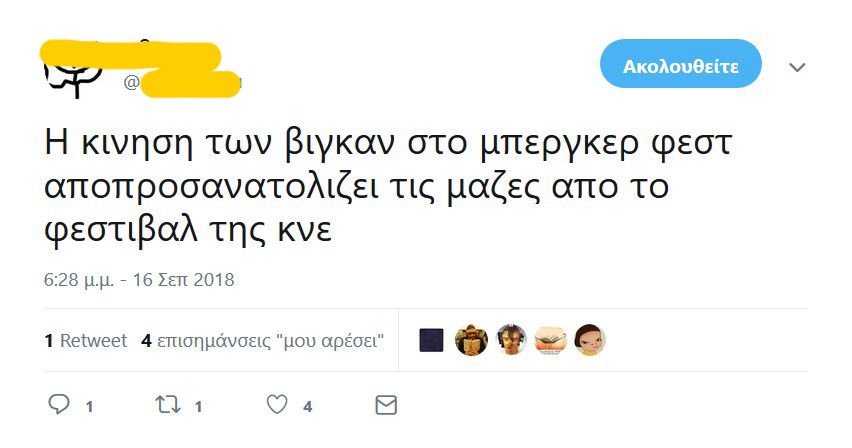Retweet using the arrows icon
This screenshot has width=852, height=448.
tap(168, 405)
